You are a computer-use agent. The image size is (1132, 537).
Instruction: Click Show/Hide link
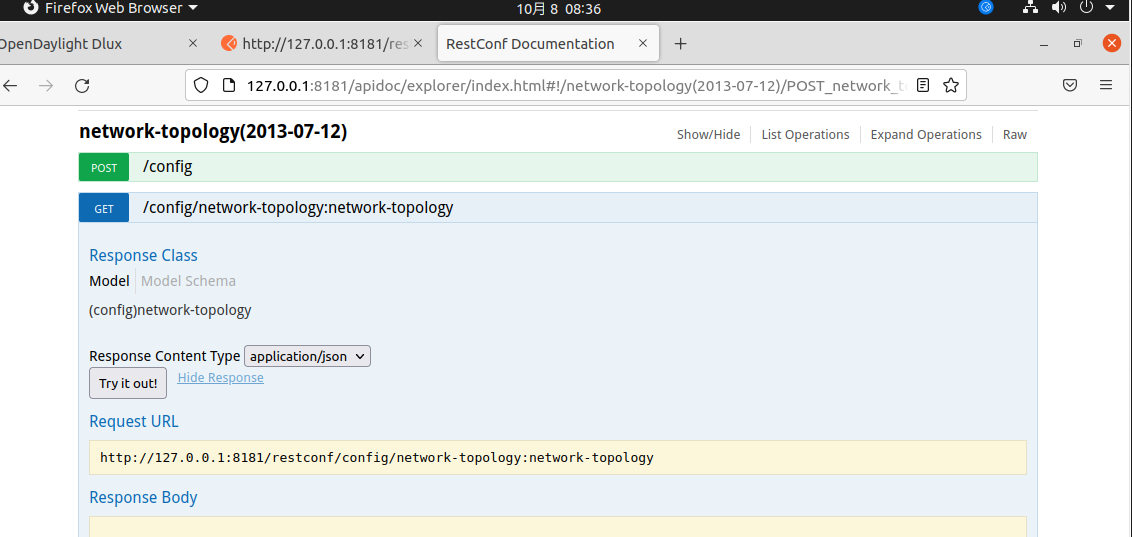[x=708, y=135]
